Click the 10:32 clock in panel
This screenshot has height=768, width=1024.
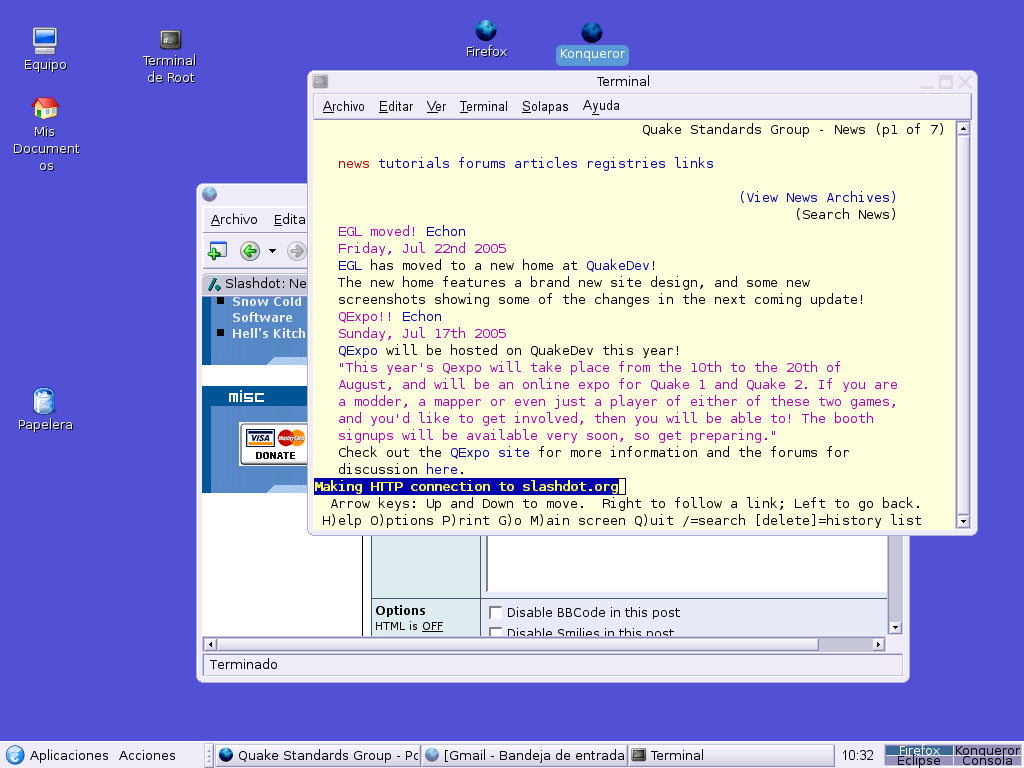click(857, 756)
